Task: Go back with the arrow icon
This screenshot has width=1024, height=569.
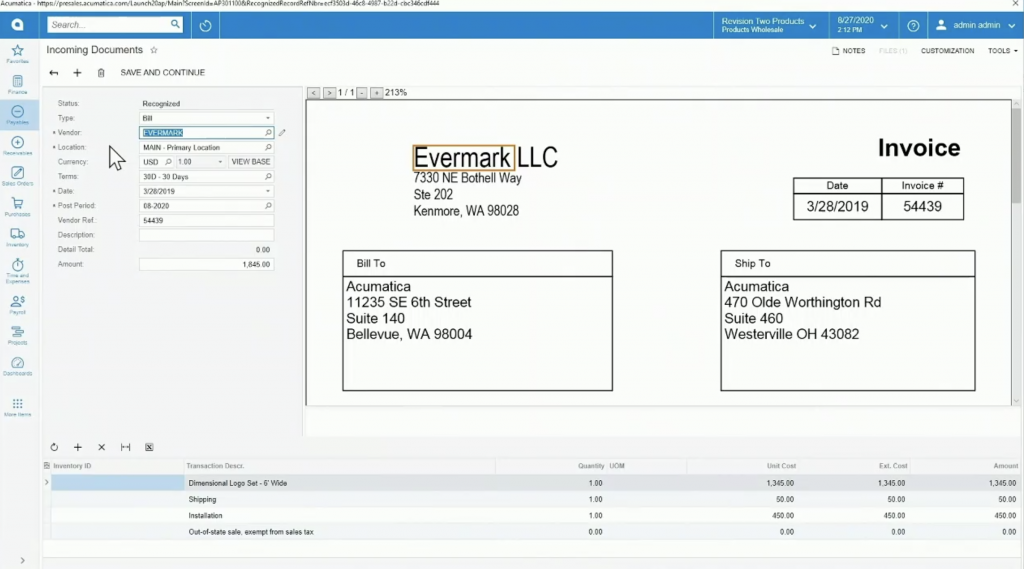Action: (54, 73)
